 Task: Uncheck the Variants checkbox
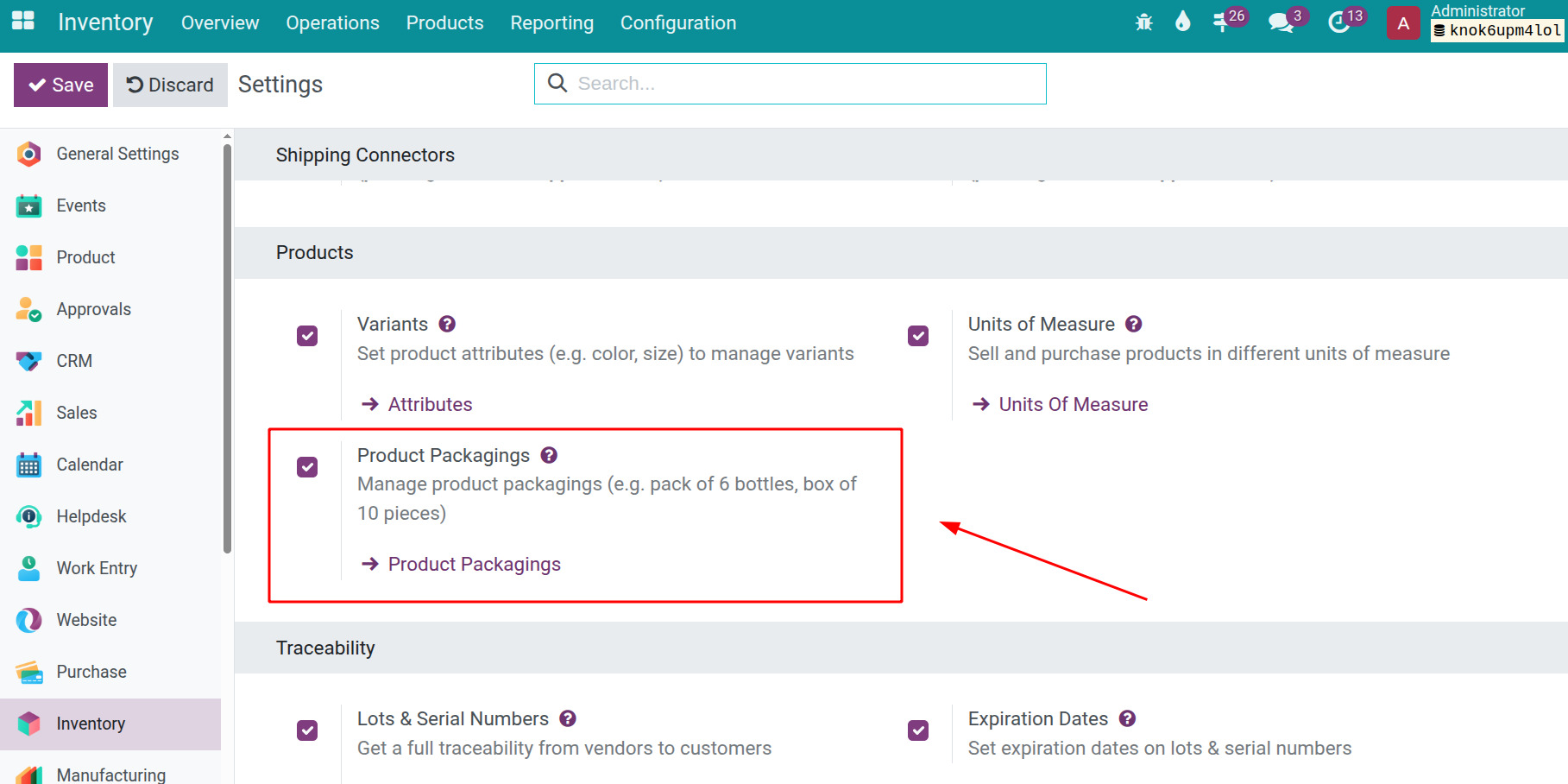click(306, 335)
